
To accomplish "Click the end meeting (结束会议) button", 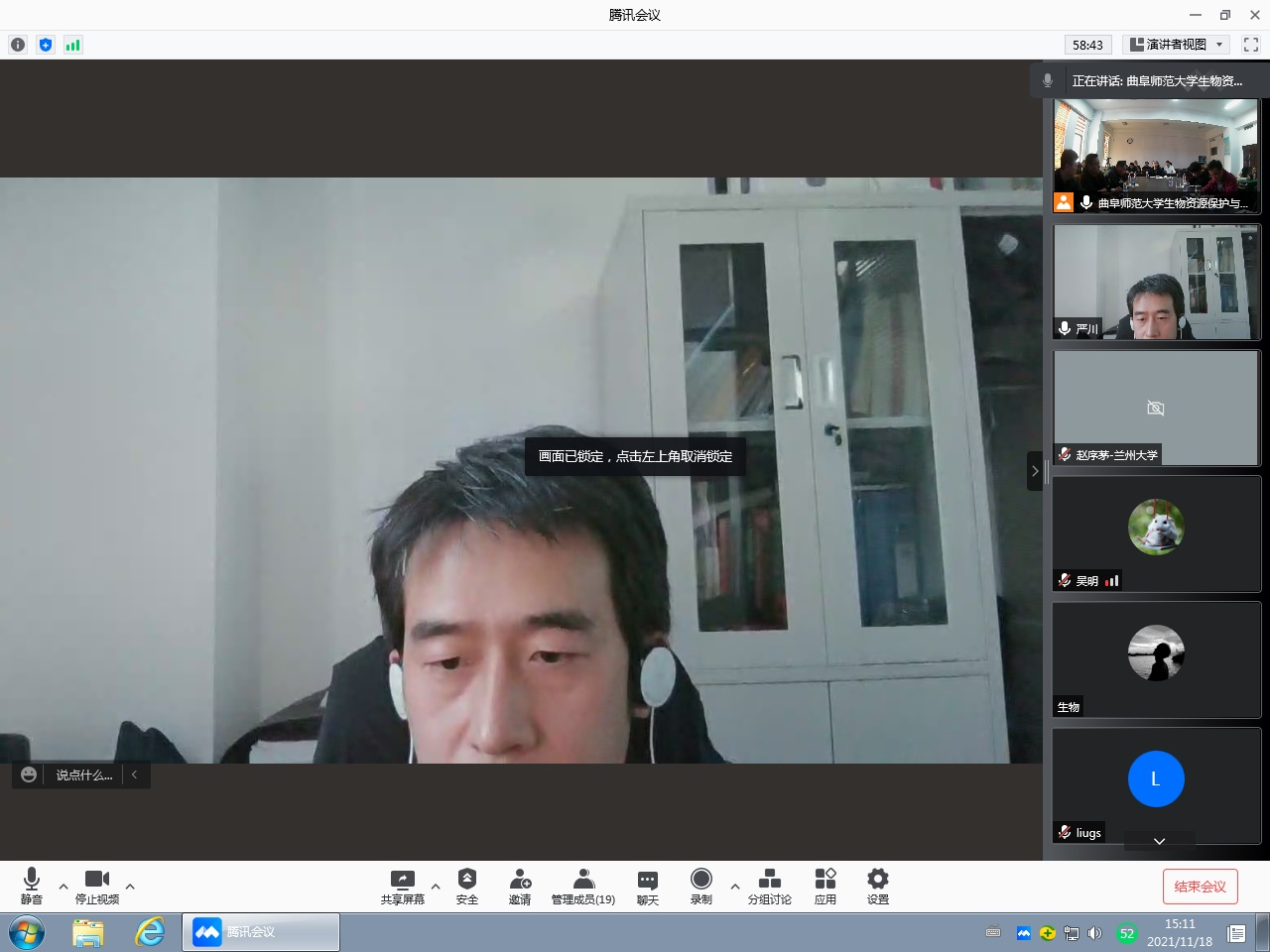I will click(x=1201, y=887).
